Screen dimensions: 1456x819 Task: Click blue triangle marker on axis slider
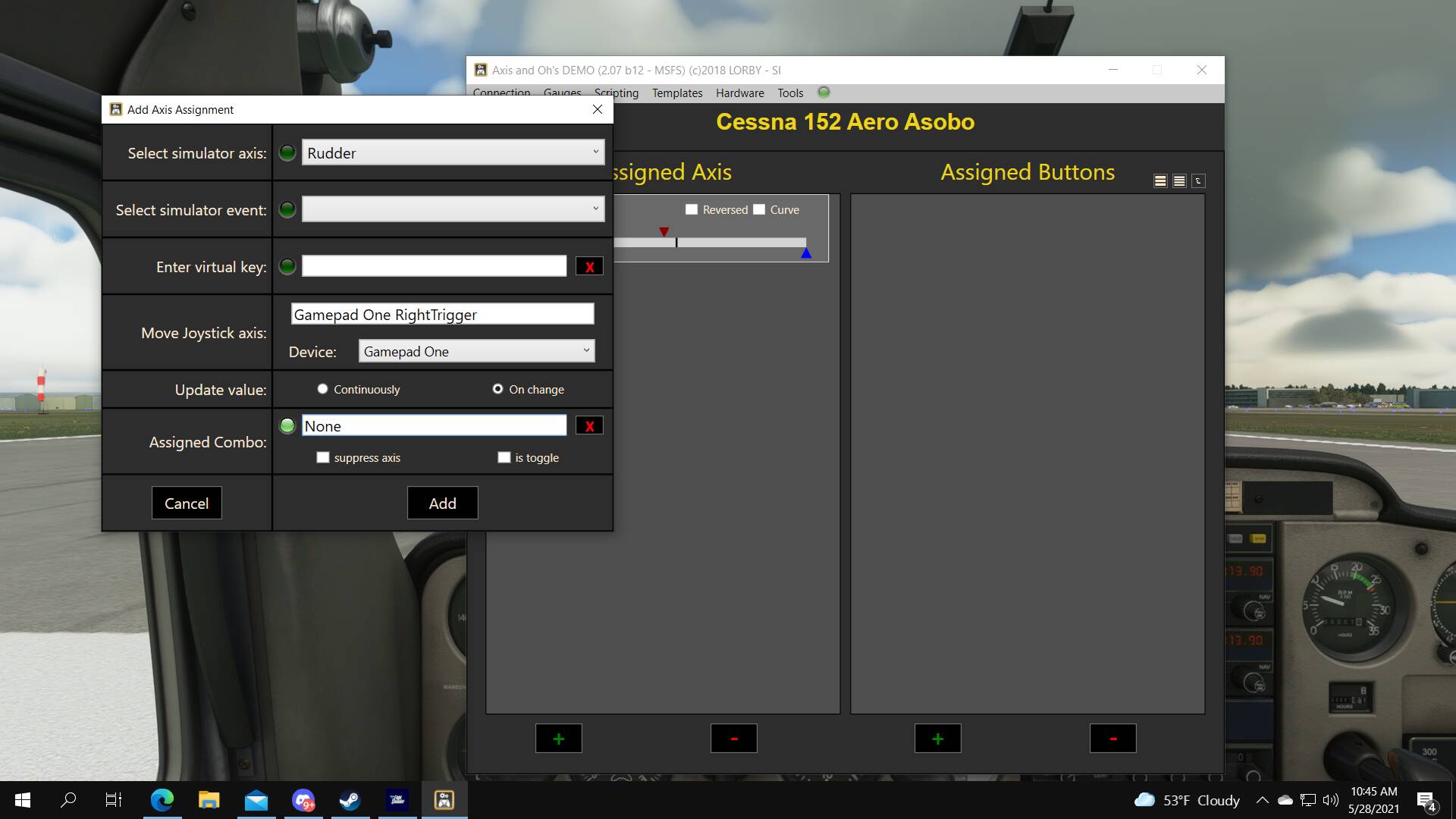[x=806, y=253]
